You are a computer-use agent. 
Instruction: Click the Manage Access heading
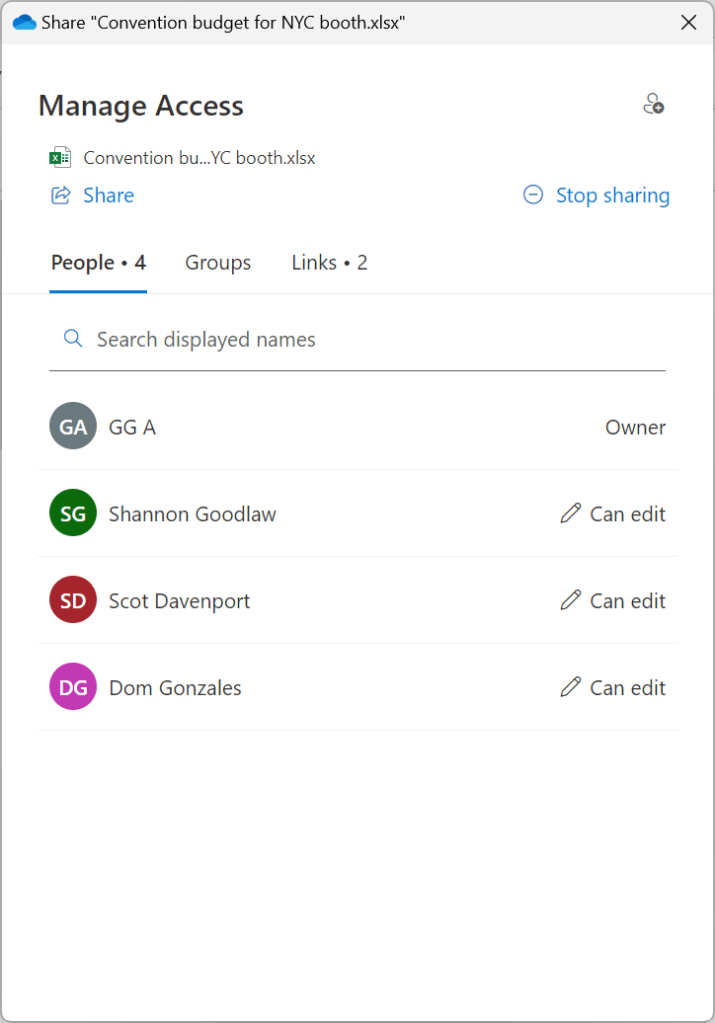click(x=141, y=106)
